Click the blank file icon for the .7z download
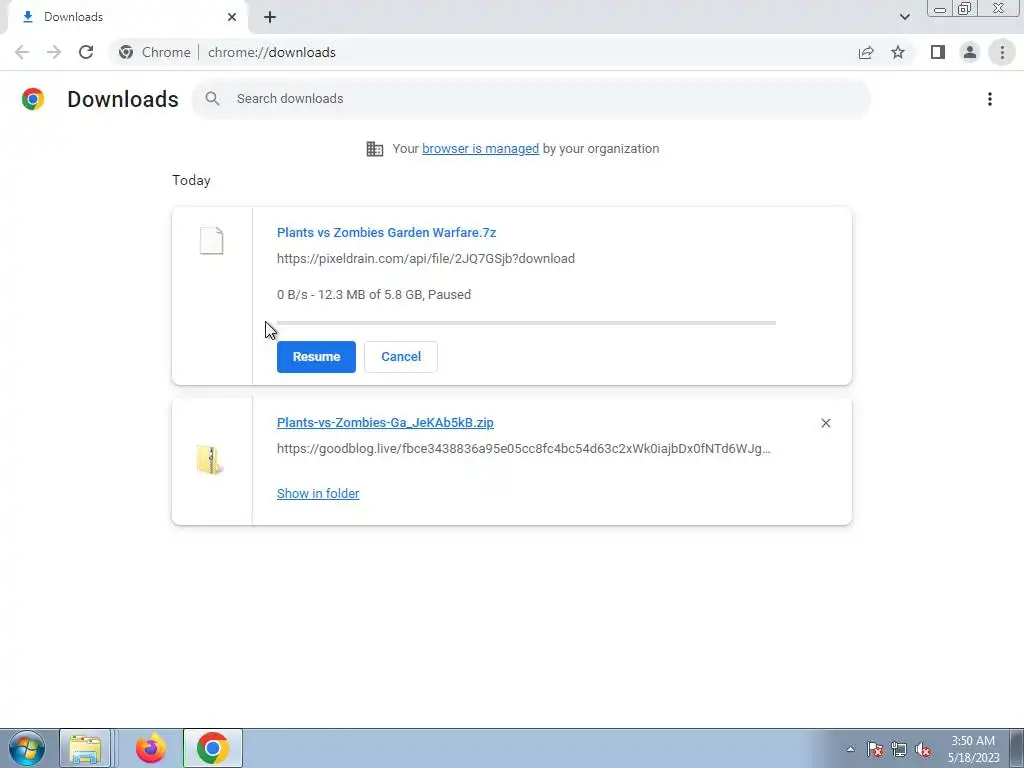The height and width of the screenshot is (768, 1024). [x=212, y=241]
